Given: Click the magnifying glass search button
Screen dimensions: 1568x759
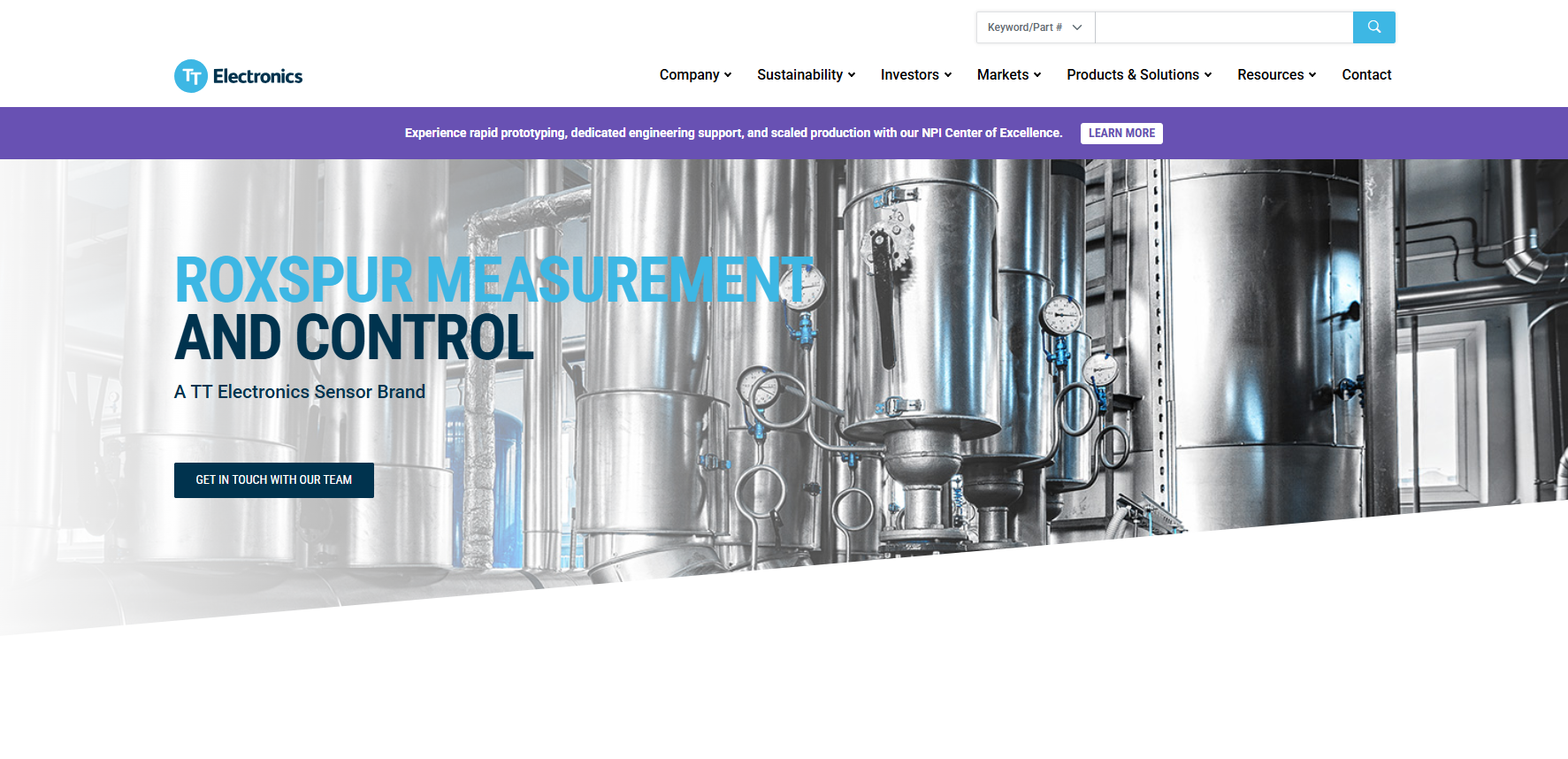Looking at the screenshot, I should pos(1373,27).
